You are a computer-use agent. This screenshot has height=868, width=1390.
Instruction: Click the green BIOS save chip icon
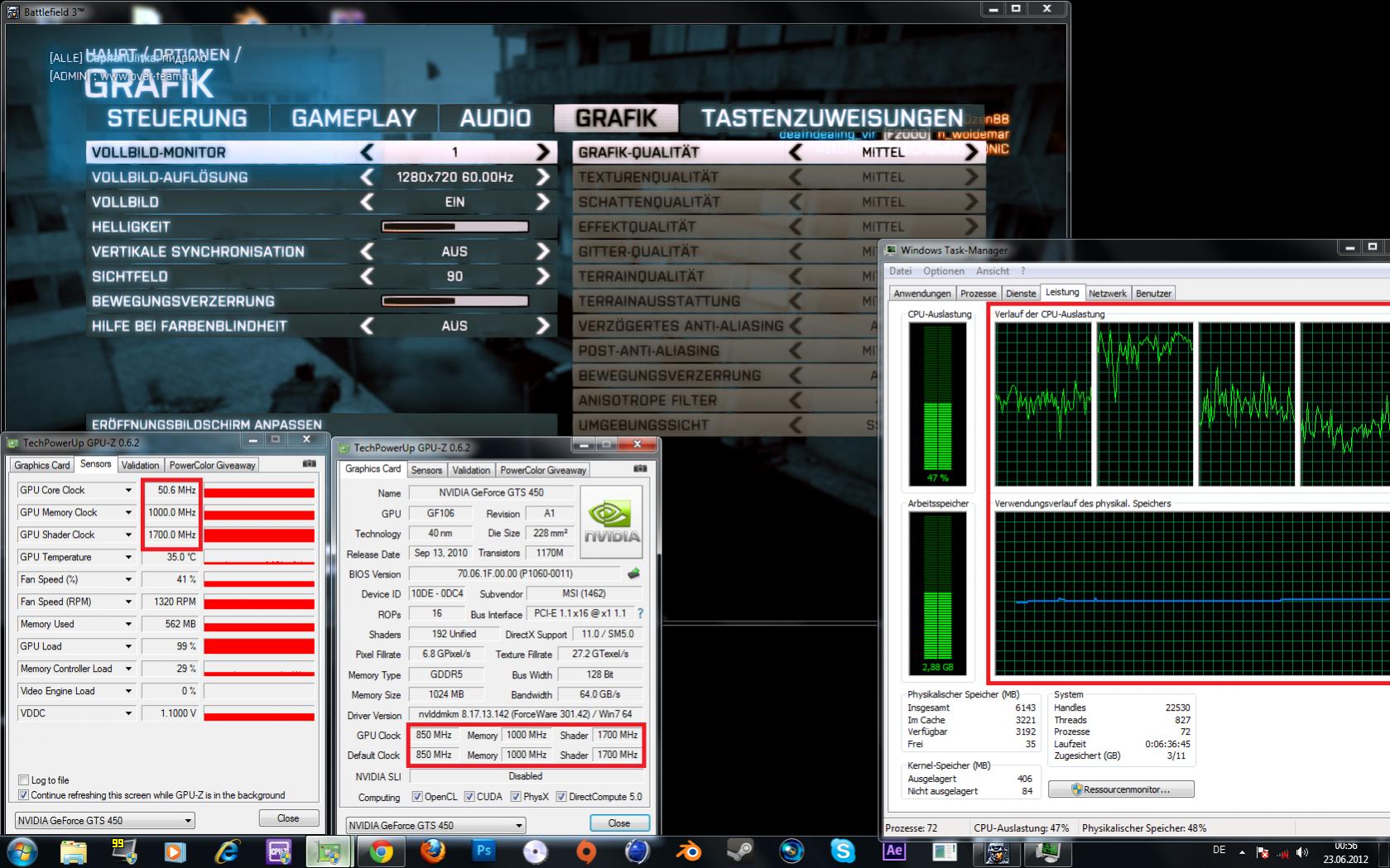click(633, 573)
